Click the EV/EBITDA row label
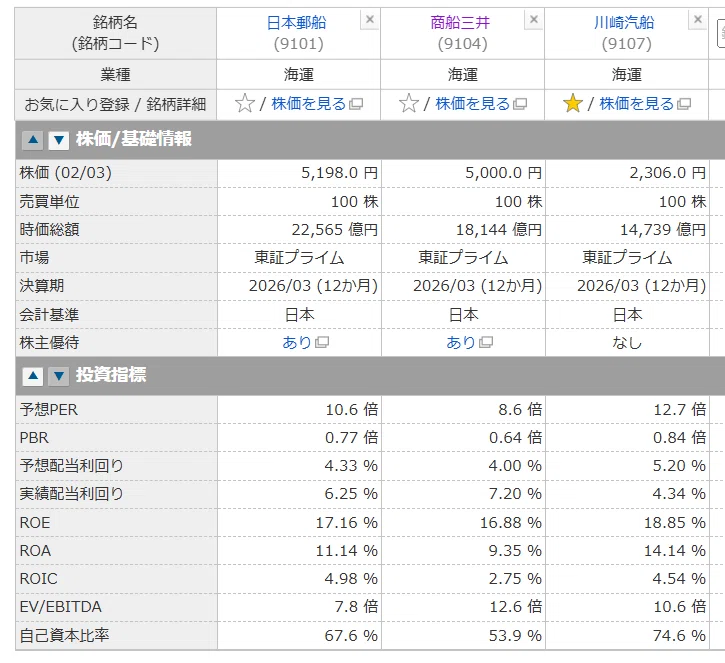Screen dimensions: 725x663 tap(60, 607)
